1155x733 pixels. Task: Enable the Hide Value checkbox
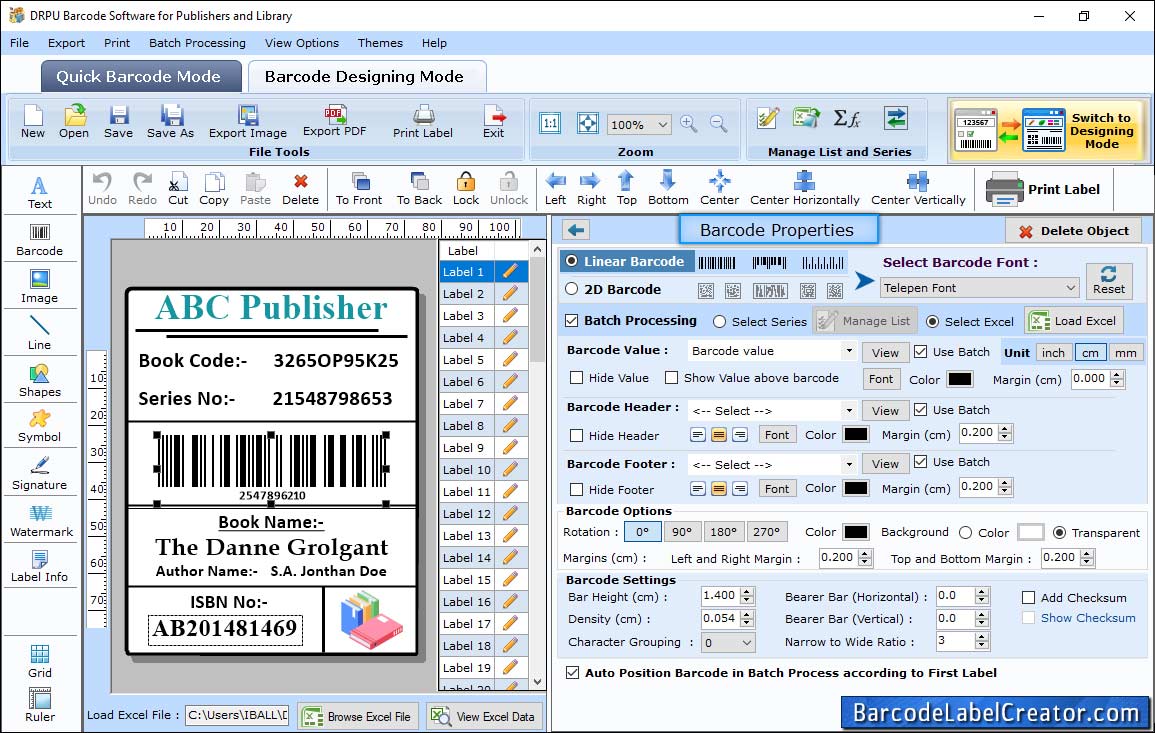tap(577, 378)
